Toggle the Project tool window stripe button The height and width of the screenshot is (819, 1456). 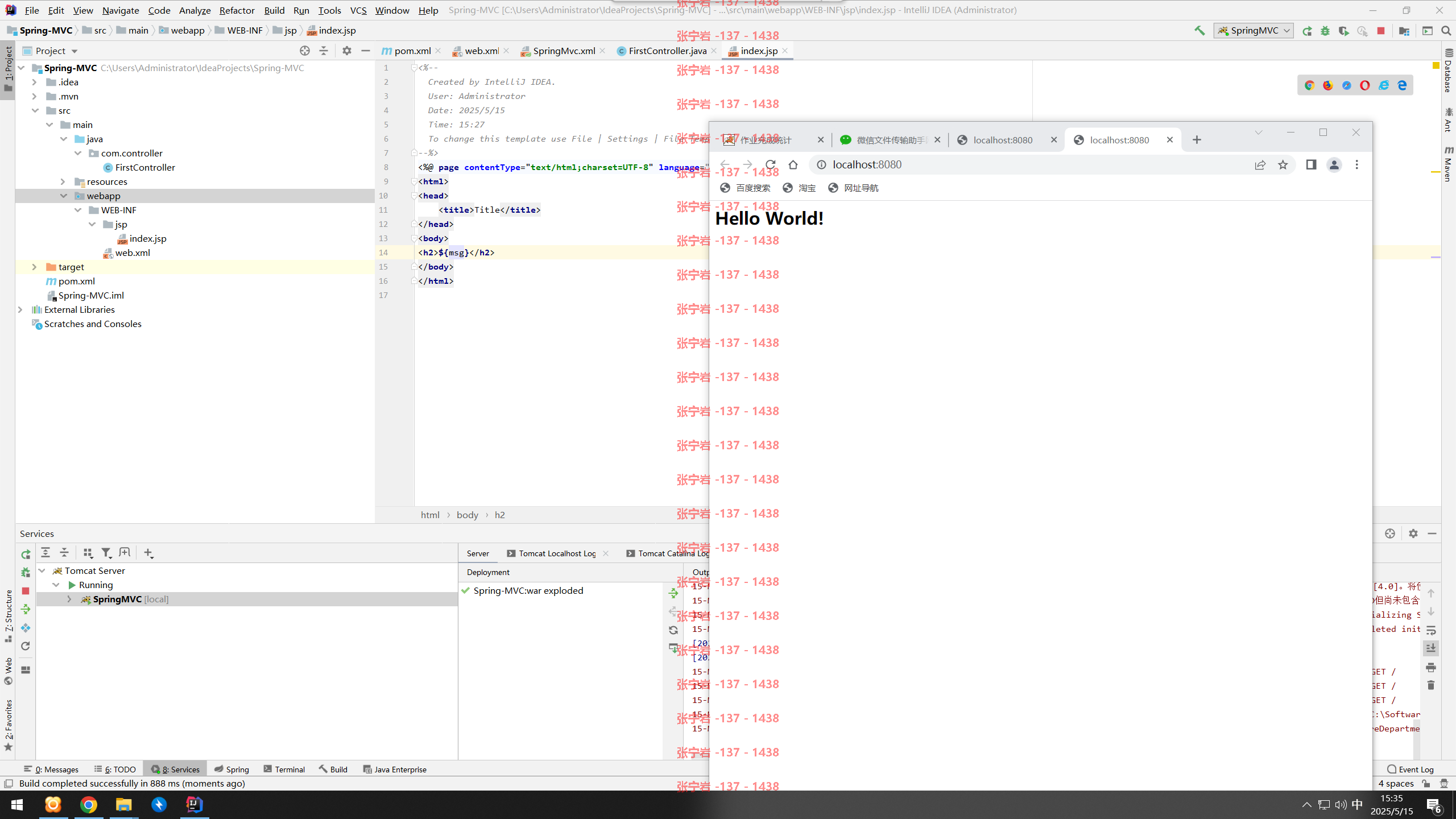[8, 69]
